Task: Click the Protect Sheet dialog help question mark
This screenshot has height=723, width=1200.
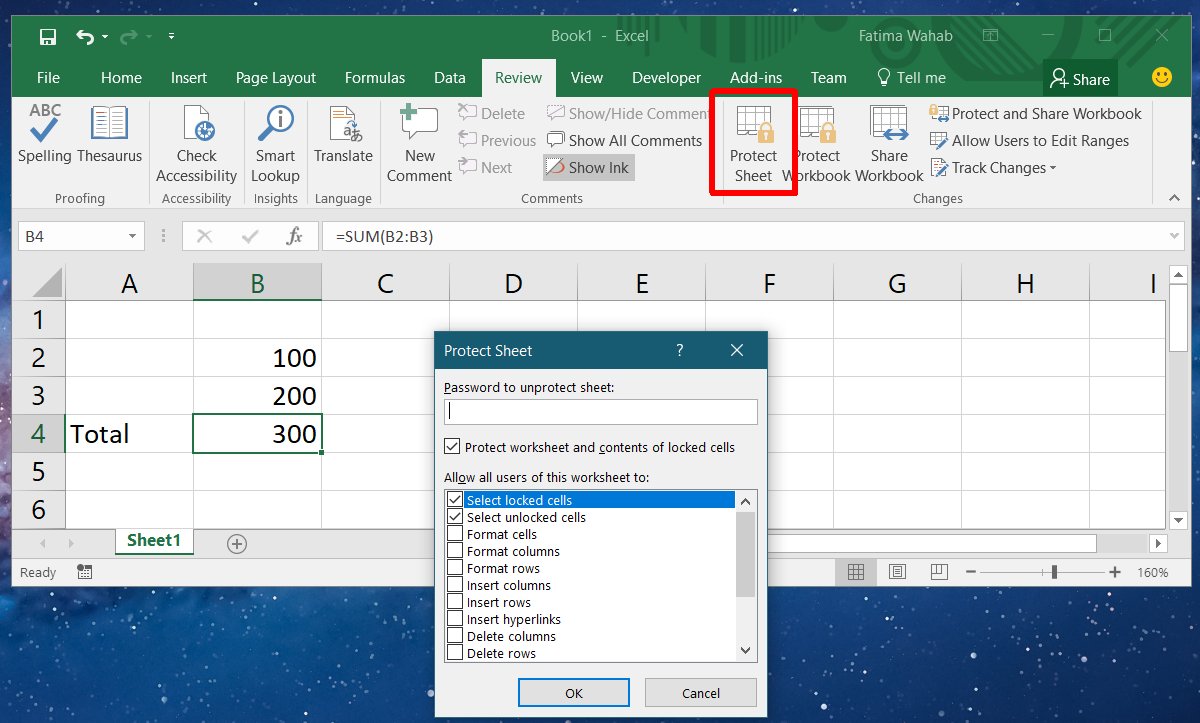Action: (x=680, y=350)
